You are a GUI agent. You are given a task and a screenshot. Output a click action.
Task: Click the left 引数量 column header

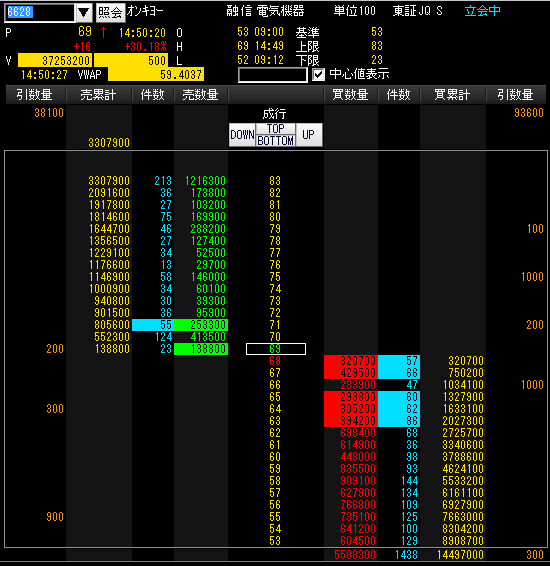click(x=35, y=95)
